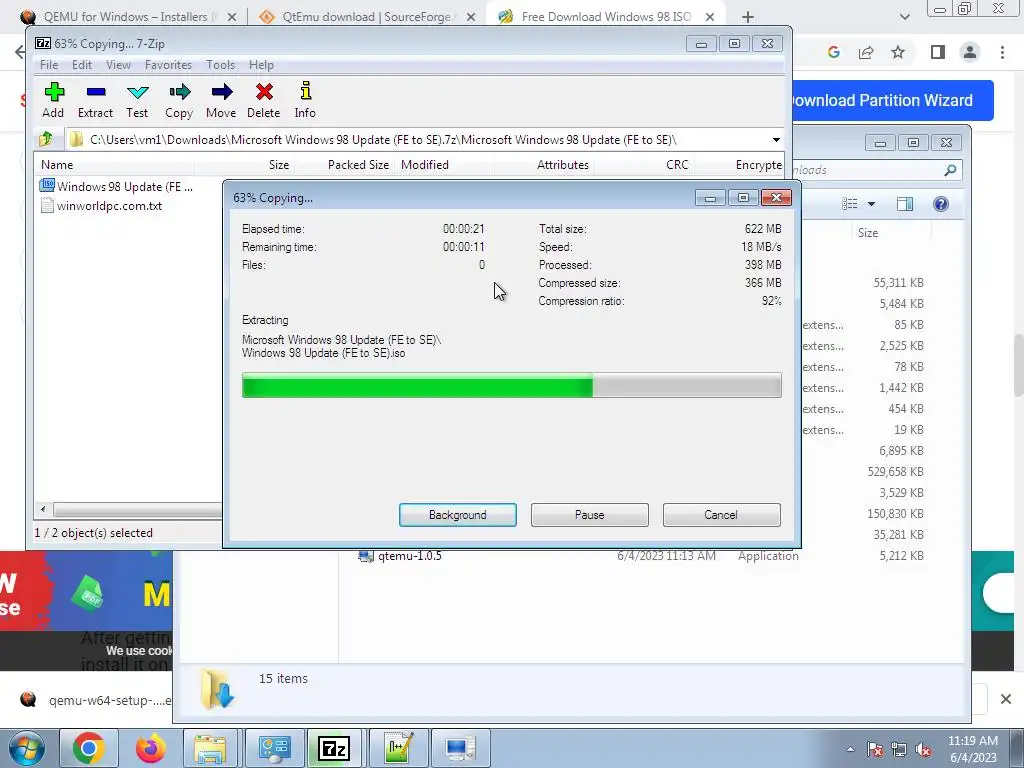Open Chrome profile menu
Screen dimensions: 1024x768
click(x=970, y=52)
